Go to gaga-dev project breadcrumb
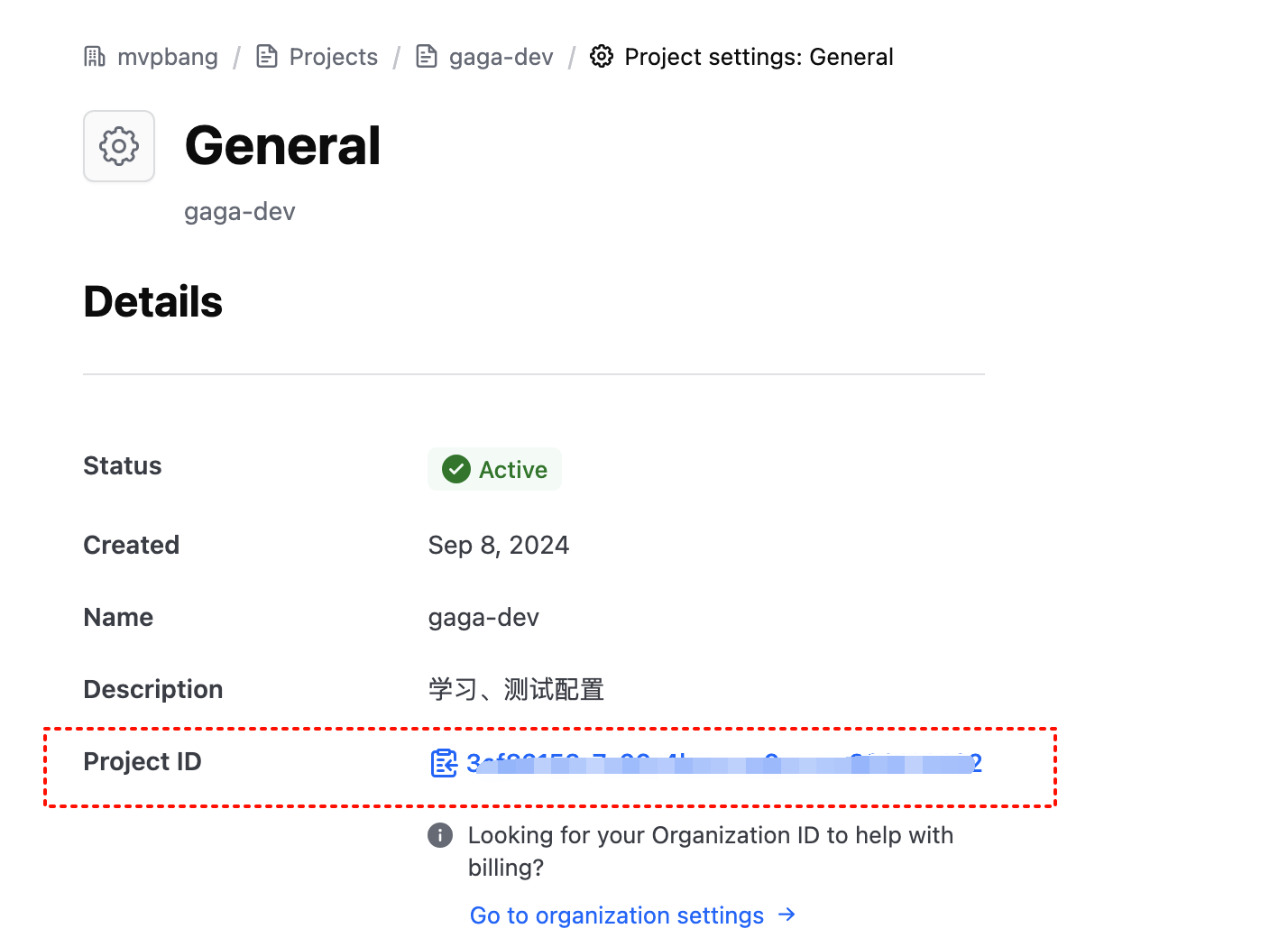The image size is (1288, 947). click(501, 57)
